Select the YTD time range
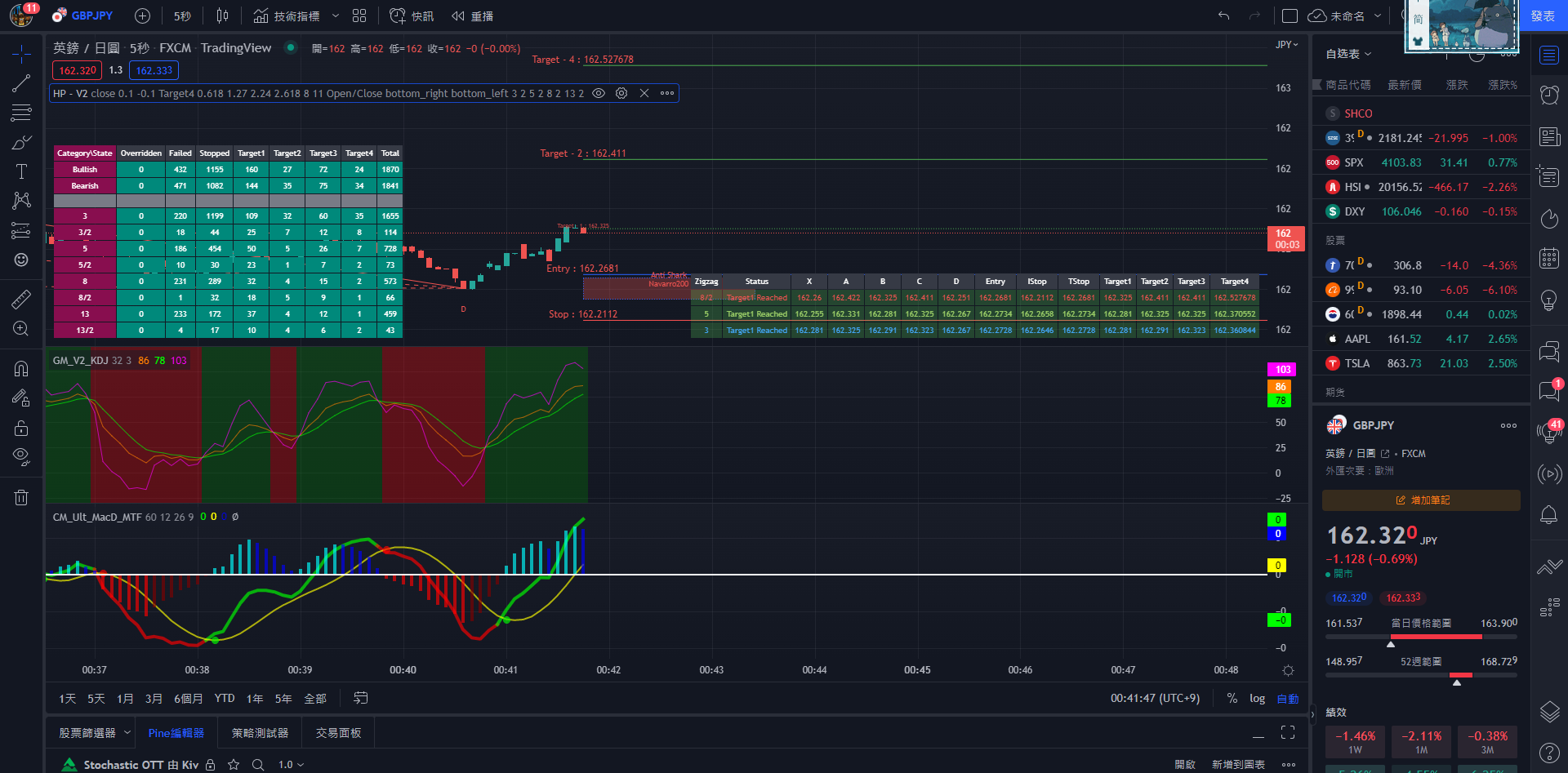 click(x=225, y=698)
